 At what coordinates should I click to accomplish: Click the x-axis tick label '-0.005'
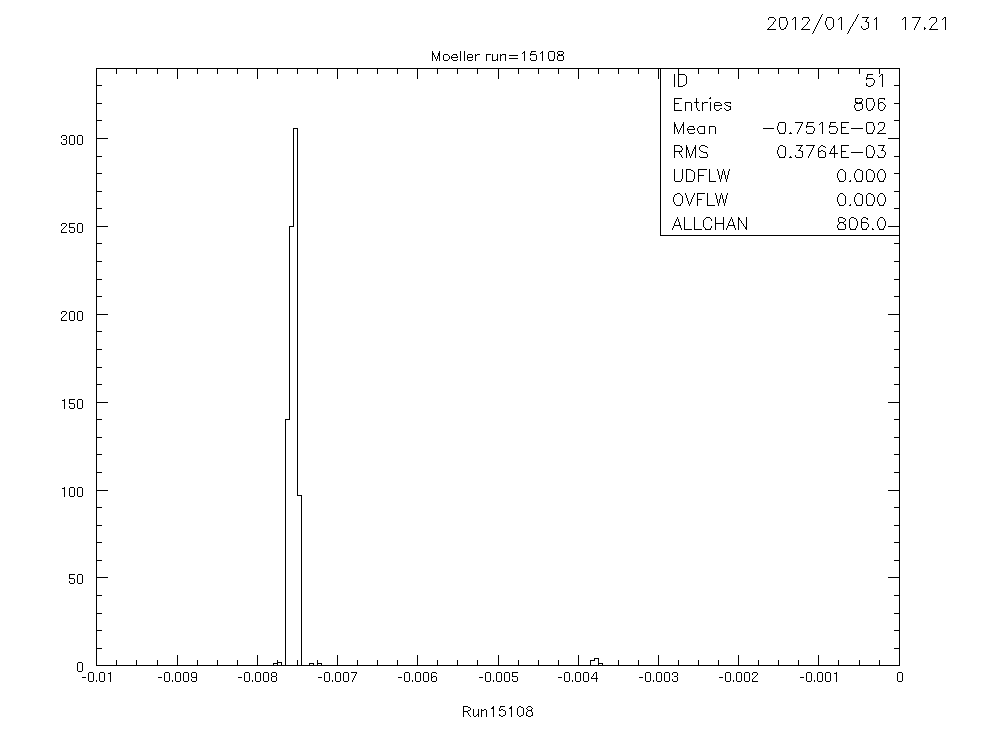coord(498,678)
